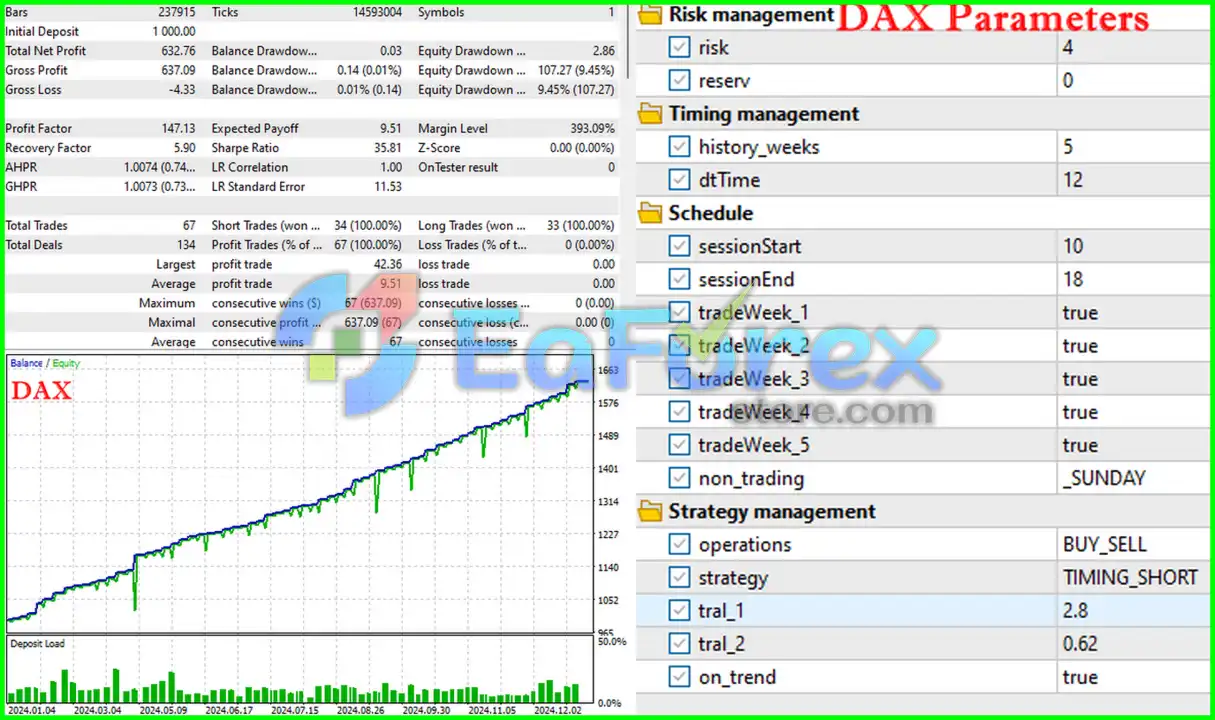Click the Bars value 237915
This screenshot has height=720, width=1215.
tap(175, 12)
